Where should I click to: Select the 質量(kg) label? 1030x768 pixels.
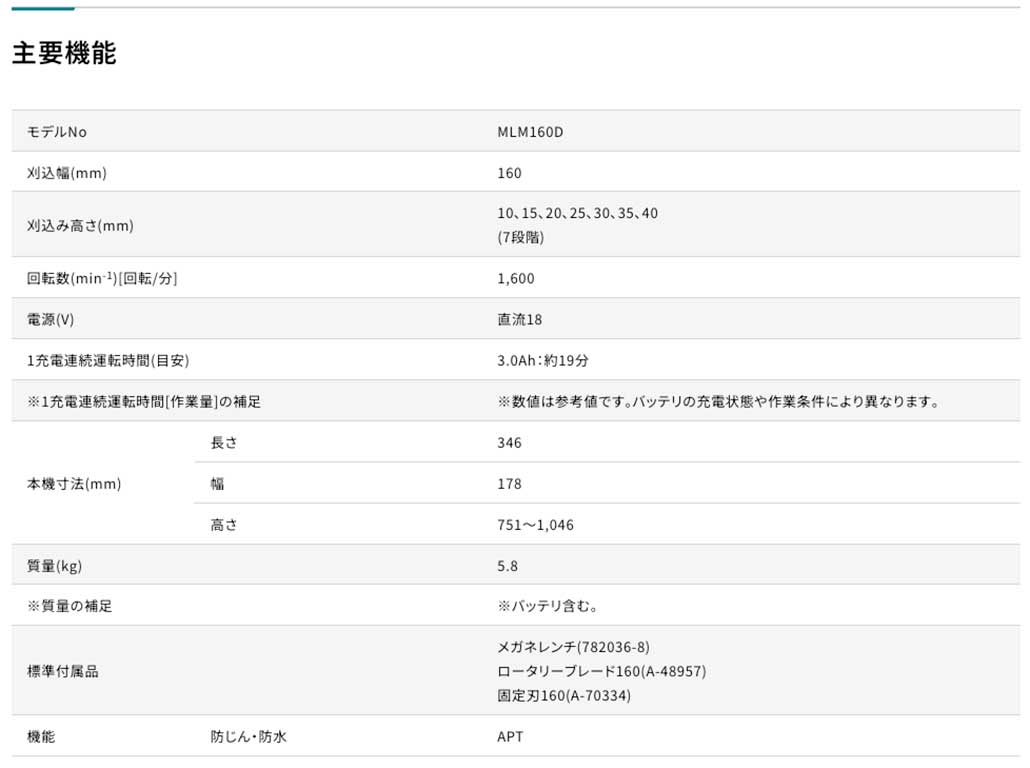click(55, 566)
